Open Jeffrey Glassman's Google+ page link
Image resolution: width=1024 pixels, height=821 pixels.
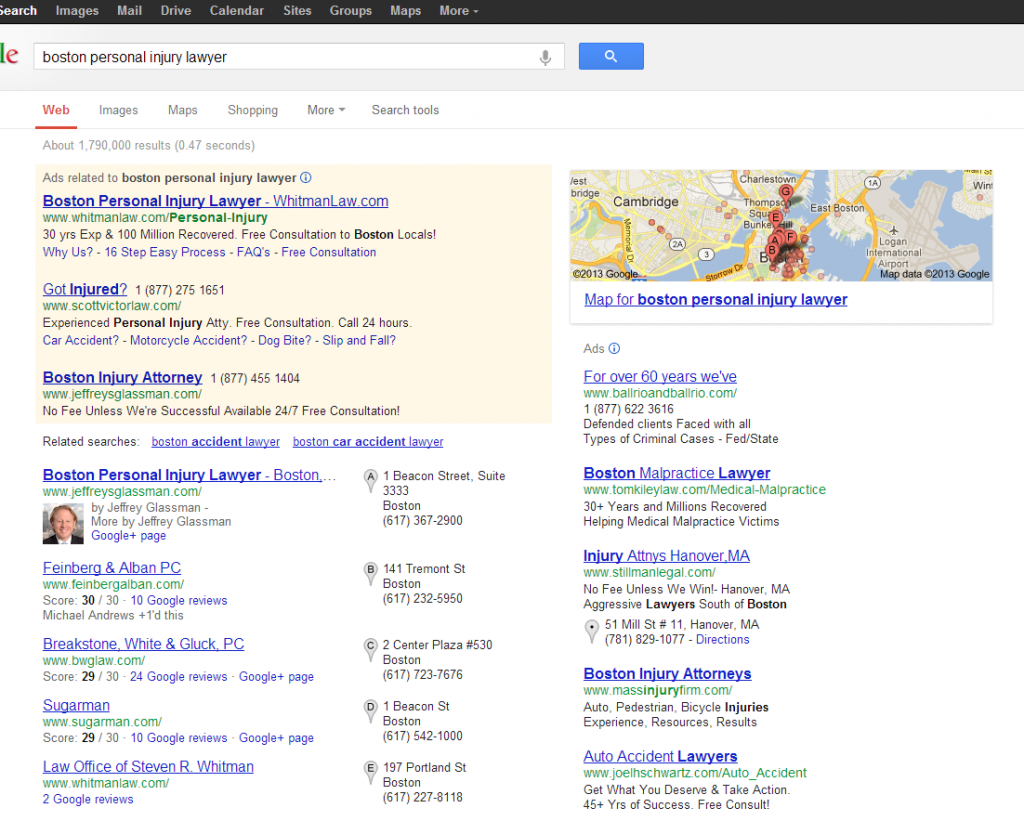pyautogui.click(x=129, y=536)
